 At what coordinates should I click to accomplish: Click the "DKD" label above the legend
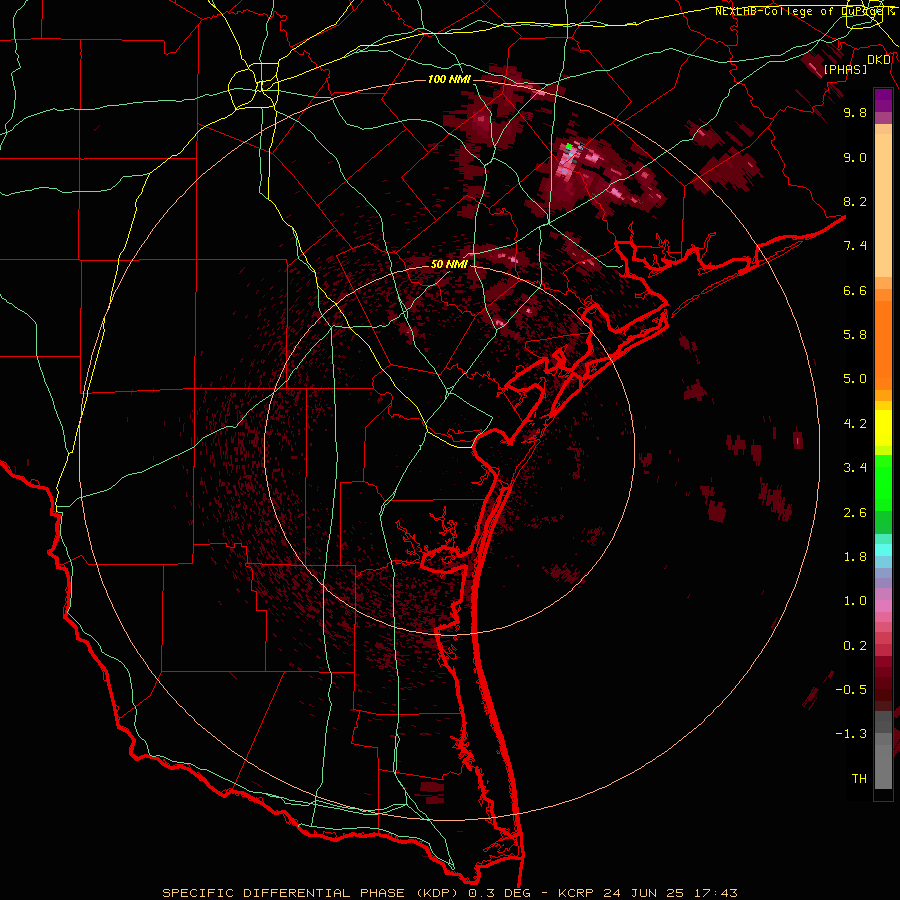coord(879,59)
